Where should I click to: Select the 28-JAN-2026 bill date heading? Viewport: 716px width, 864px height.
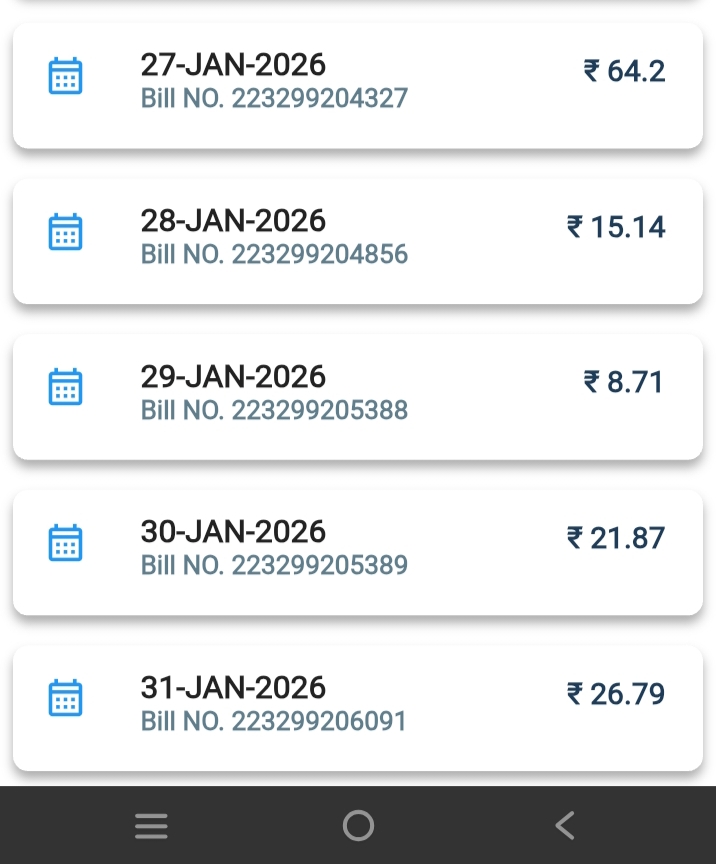(233, 220)
